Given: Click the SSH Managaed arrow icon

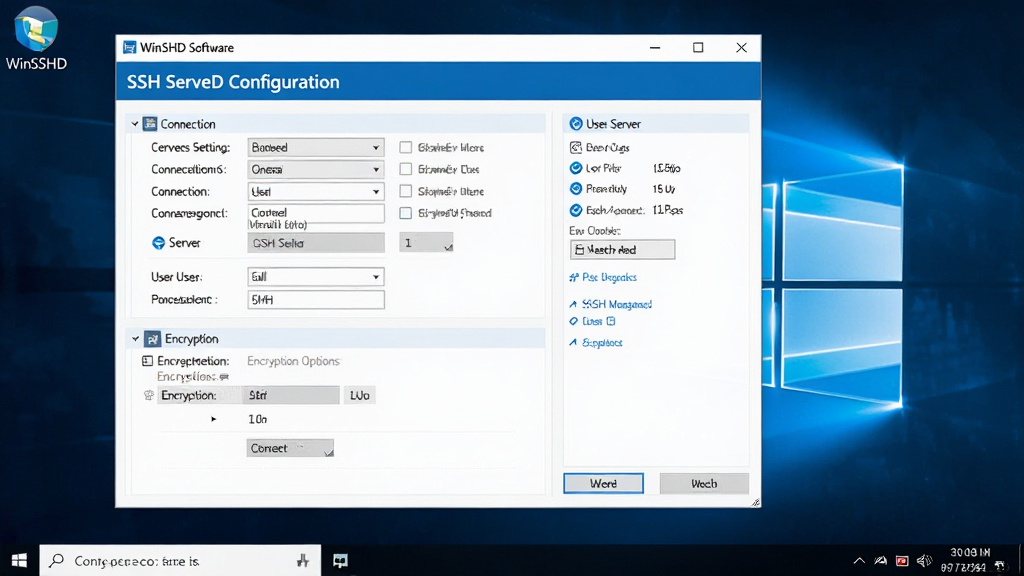Looking at the screenshot, I should (573, 304).
